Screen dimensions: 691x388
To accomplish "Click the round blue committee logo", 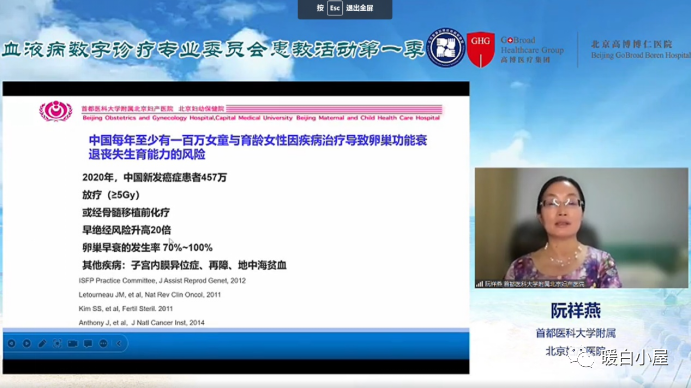I will tap(446, 48).
